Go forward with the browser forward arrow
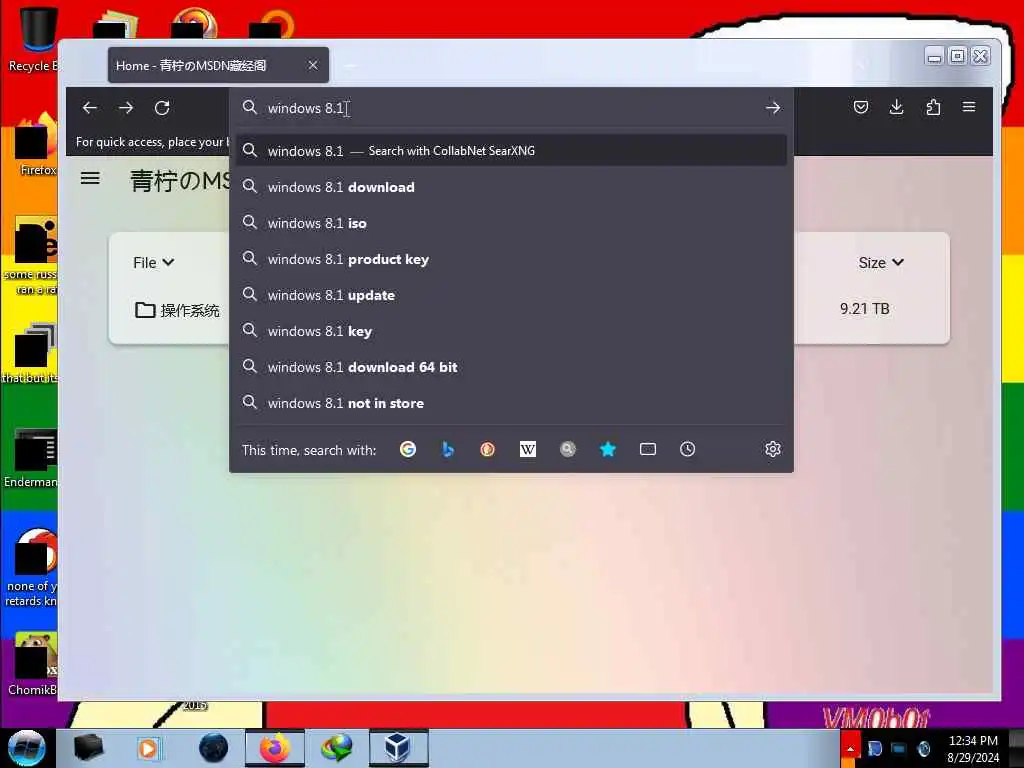The width and height of the screenshot is (1024, 768). [126, 108]
